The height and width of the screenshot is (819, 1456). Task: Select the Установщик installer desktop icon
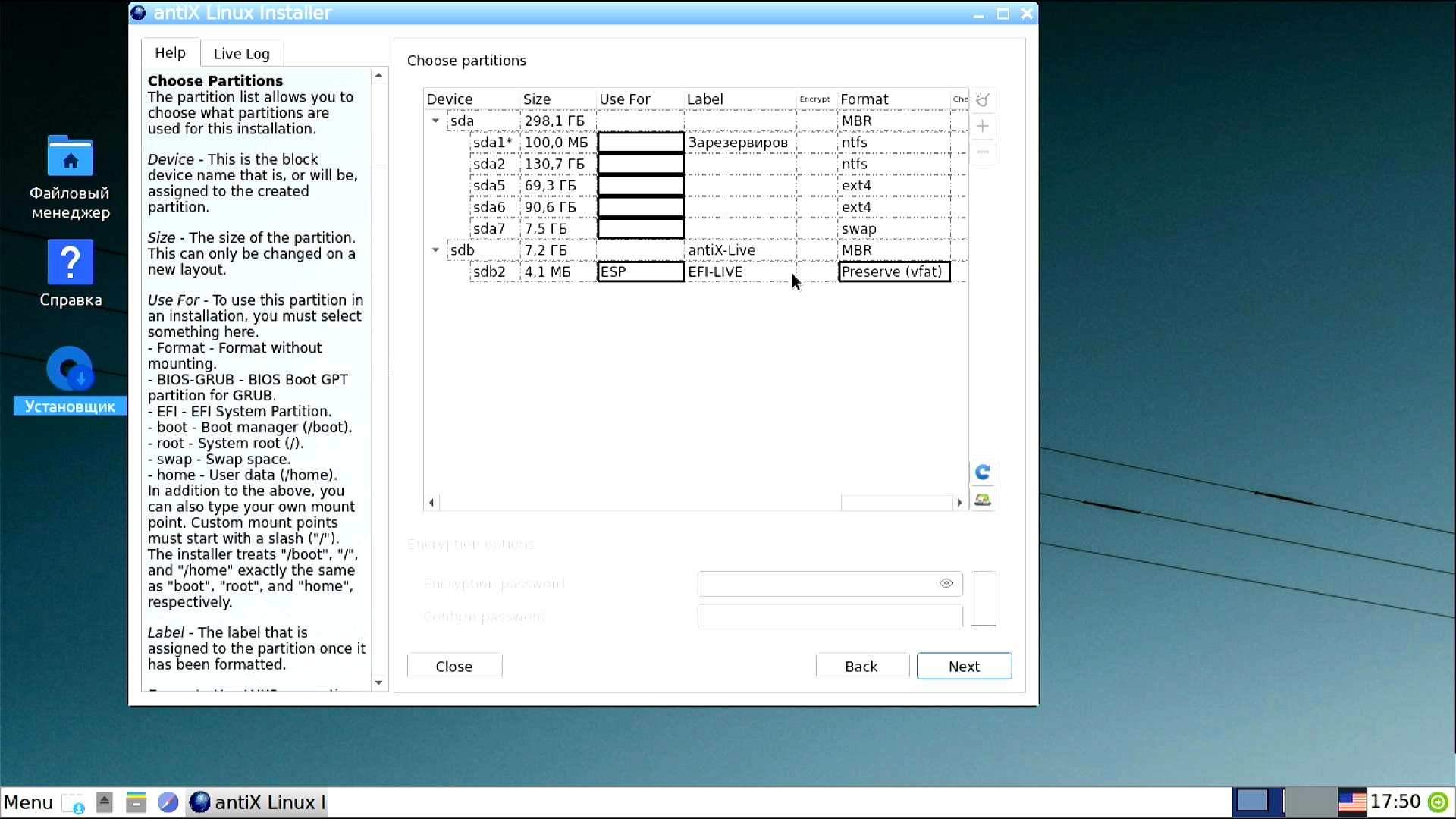coord(71,380)
